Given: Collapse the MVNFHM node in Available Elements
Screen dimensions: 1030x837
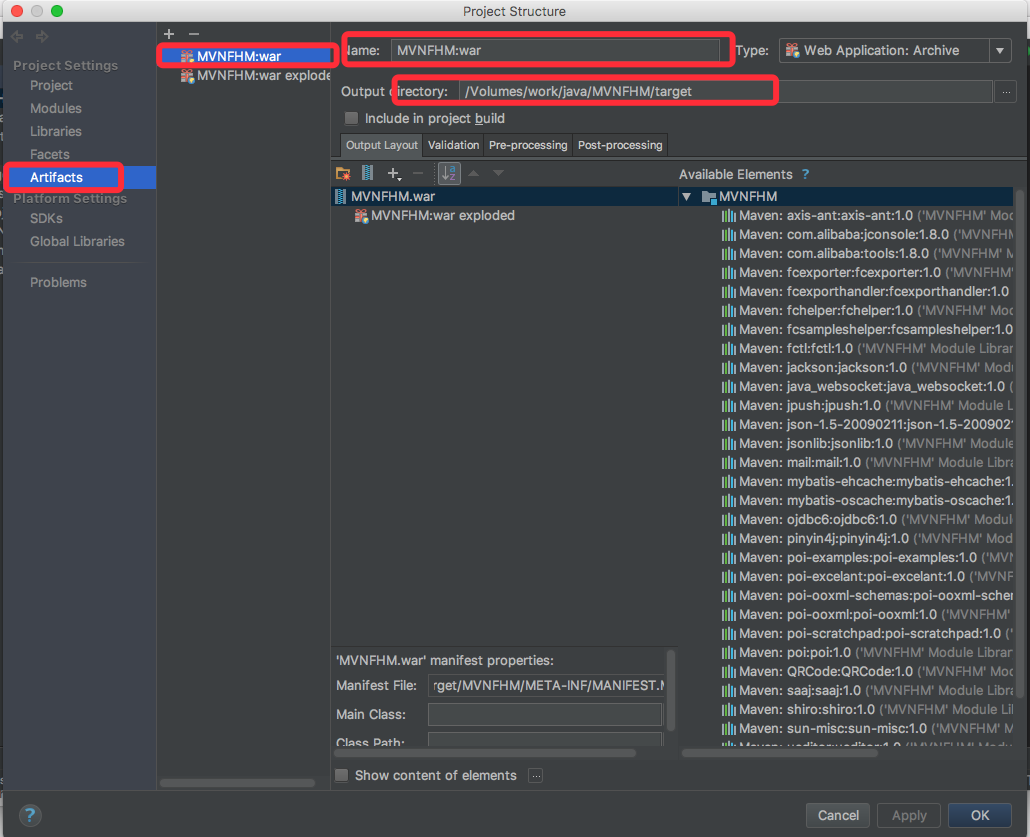Looking at the screenshot, I should click(686, 196).
